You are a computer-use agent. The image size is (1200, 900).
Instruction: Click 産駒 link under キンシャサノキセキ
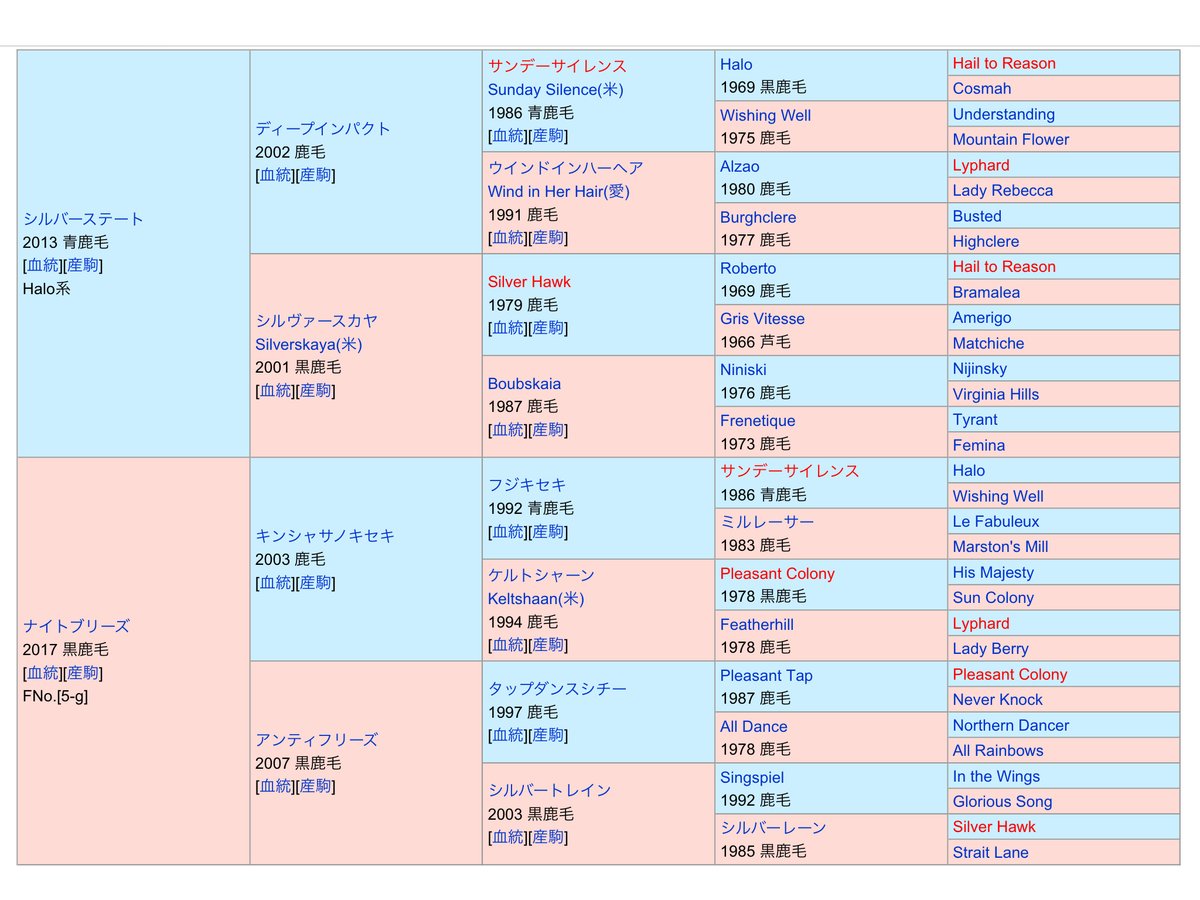315,583
